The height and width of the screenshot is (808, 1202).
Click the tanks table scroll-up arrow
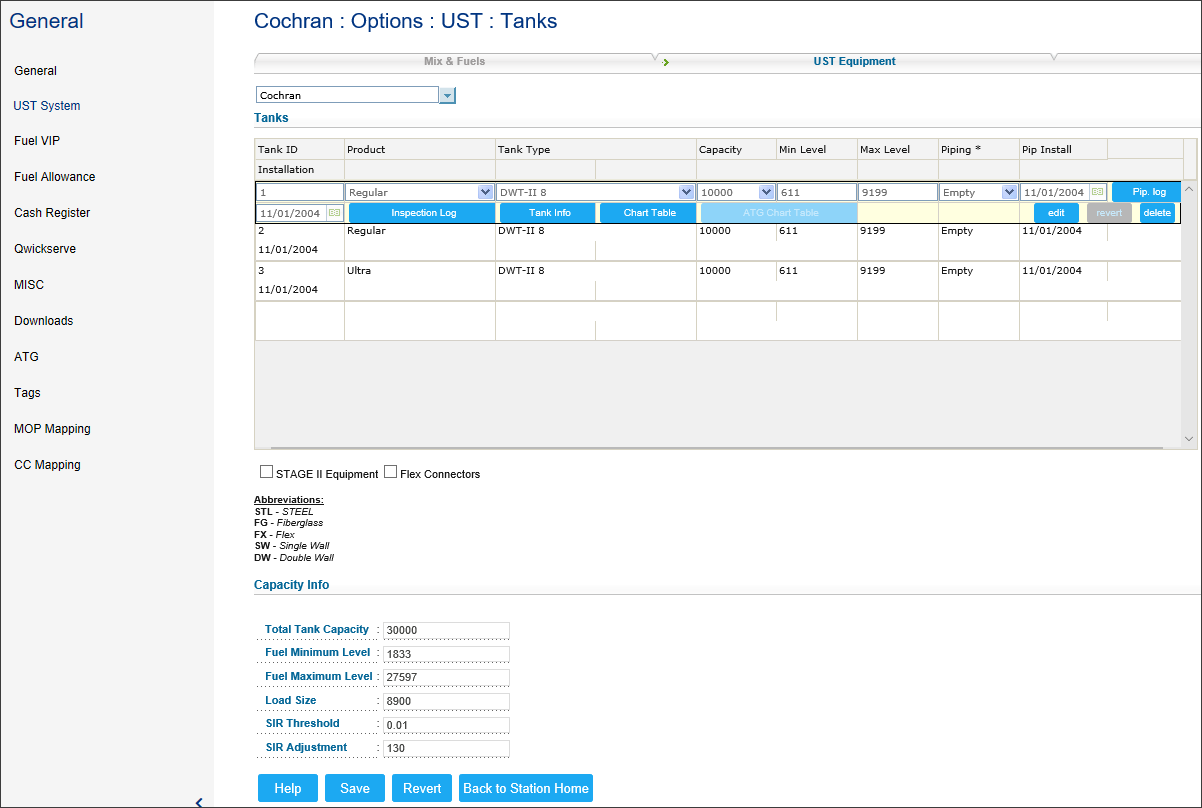[1189, 189]
